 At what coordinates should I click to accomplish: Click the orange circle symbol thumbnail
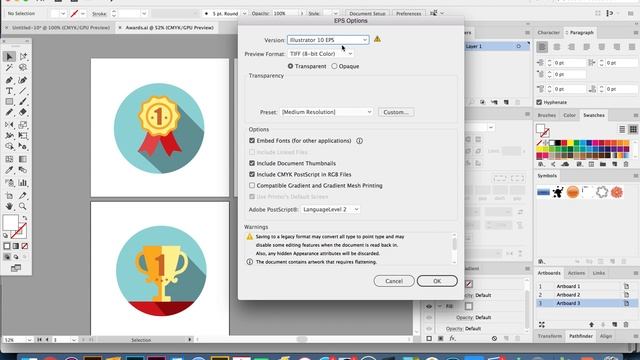(x=573, y=192)
